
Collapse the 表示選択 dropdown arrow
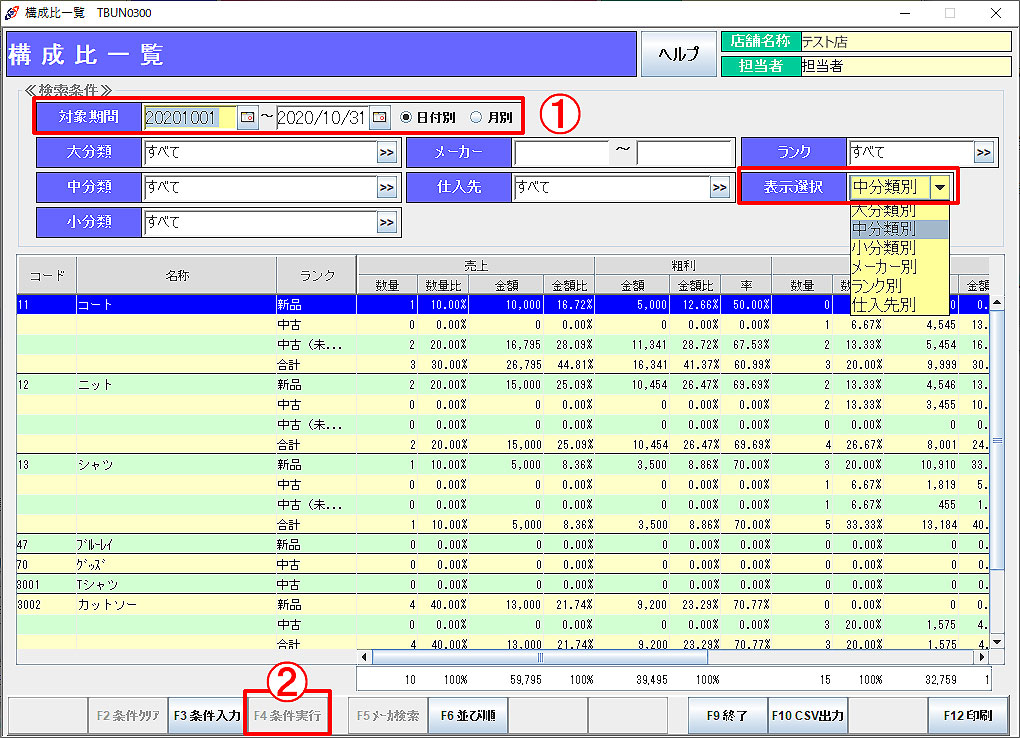pyautogui.click(x=939, y=187)
